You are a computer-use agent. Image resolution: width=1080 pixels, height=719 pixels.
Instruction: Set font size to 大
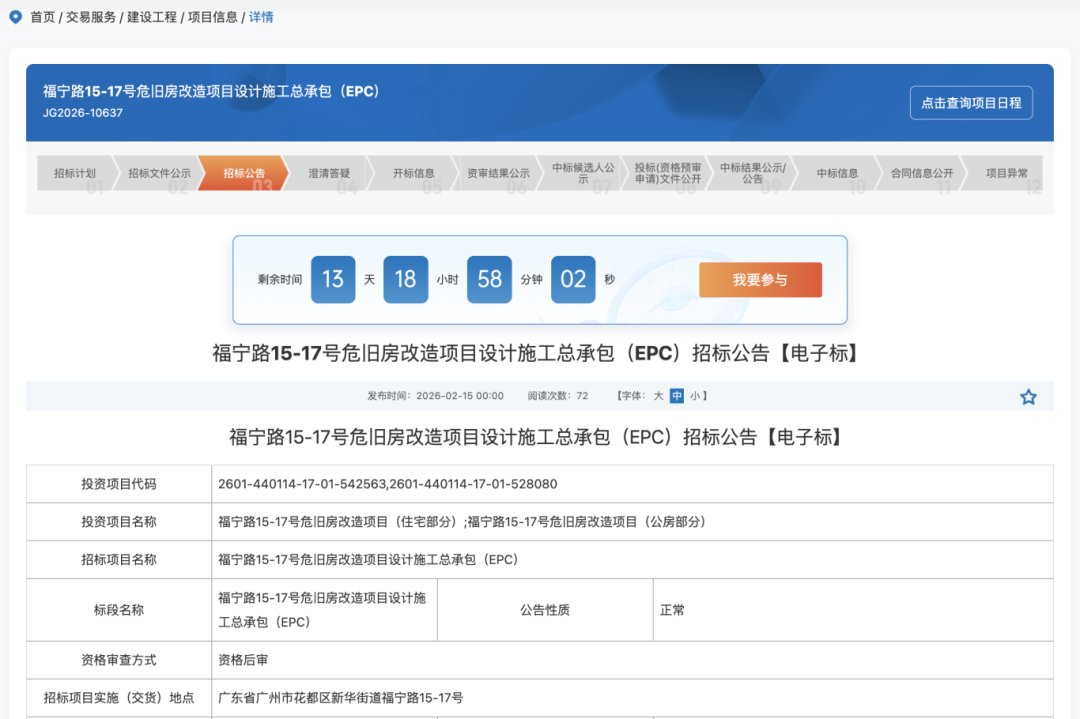[658, 396]
